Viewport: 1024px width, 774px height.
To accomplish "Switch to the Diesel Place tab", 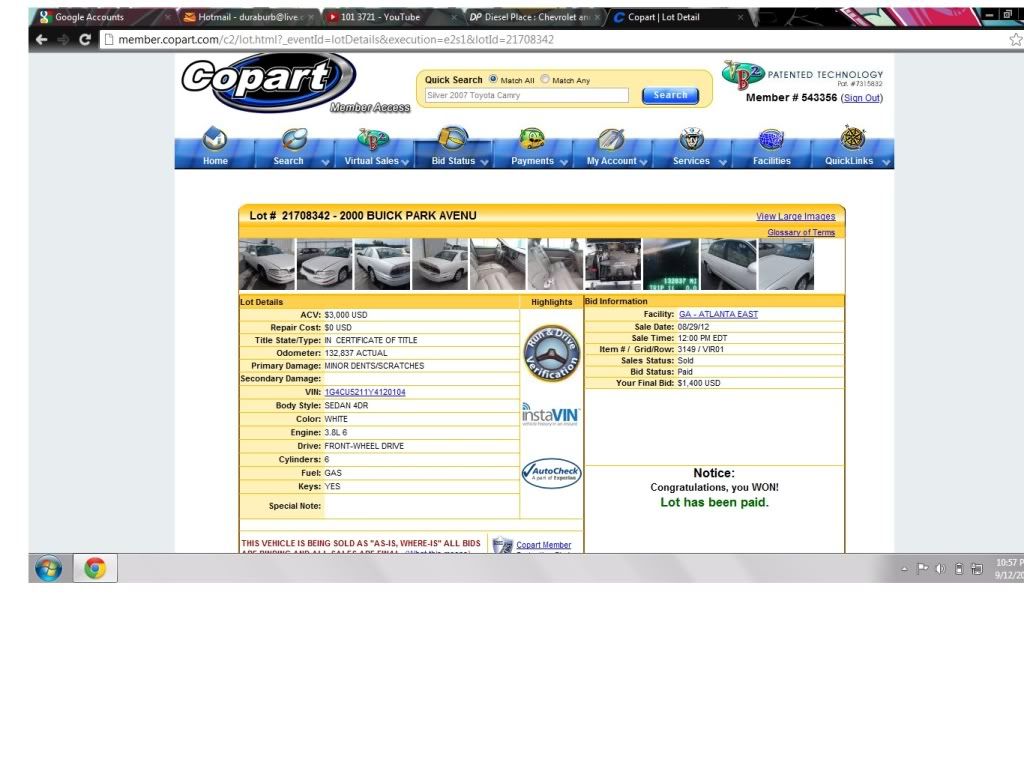I will pos(534,17).
